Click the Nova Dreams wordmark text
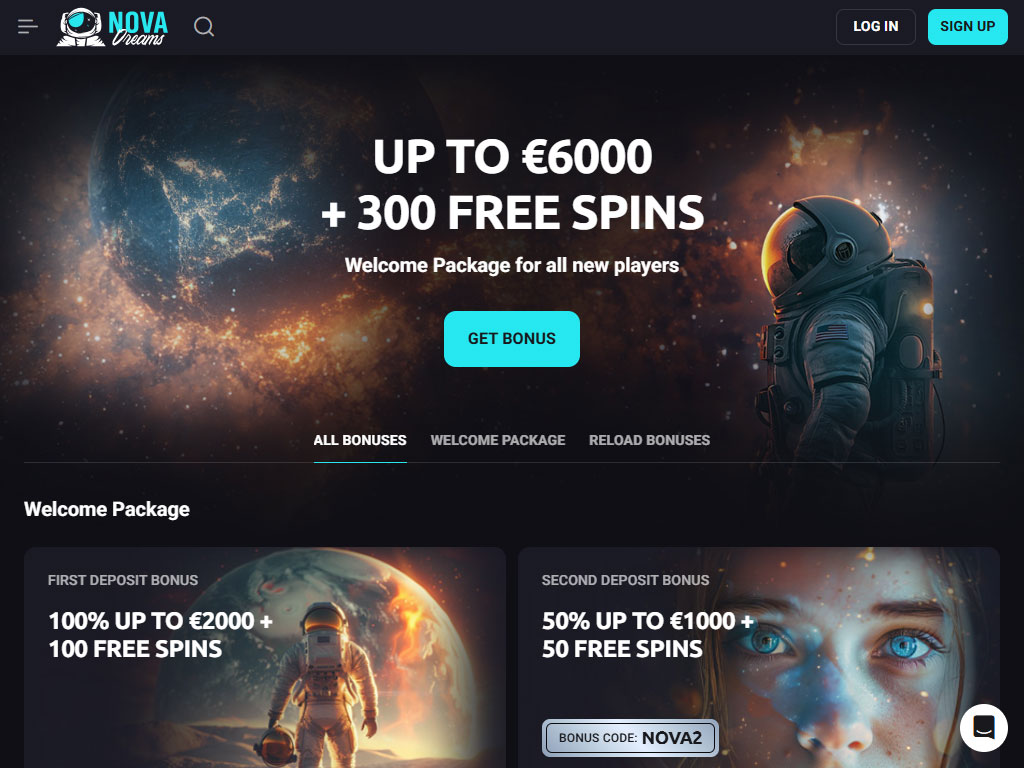Image resolution: width=1024 pixels, height=768 pixels. (138, 28)
